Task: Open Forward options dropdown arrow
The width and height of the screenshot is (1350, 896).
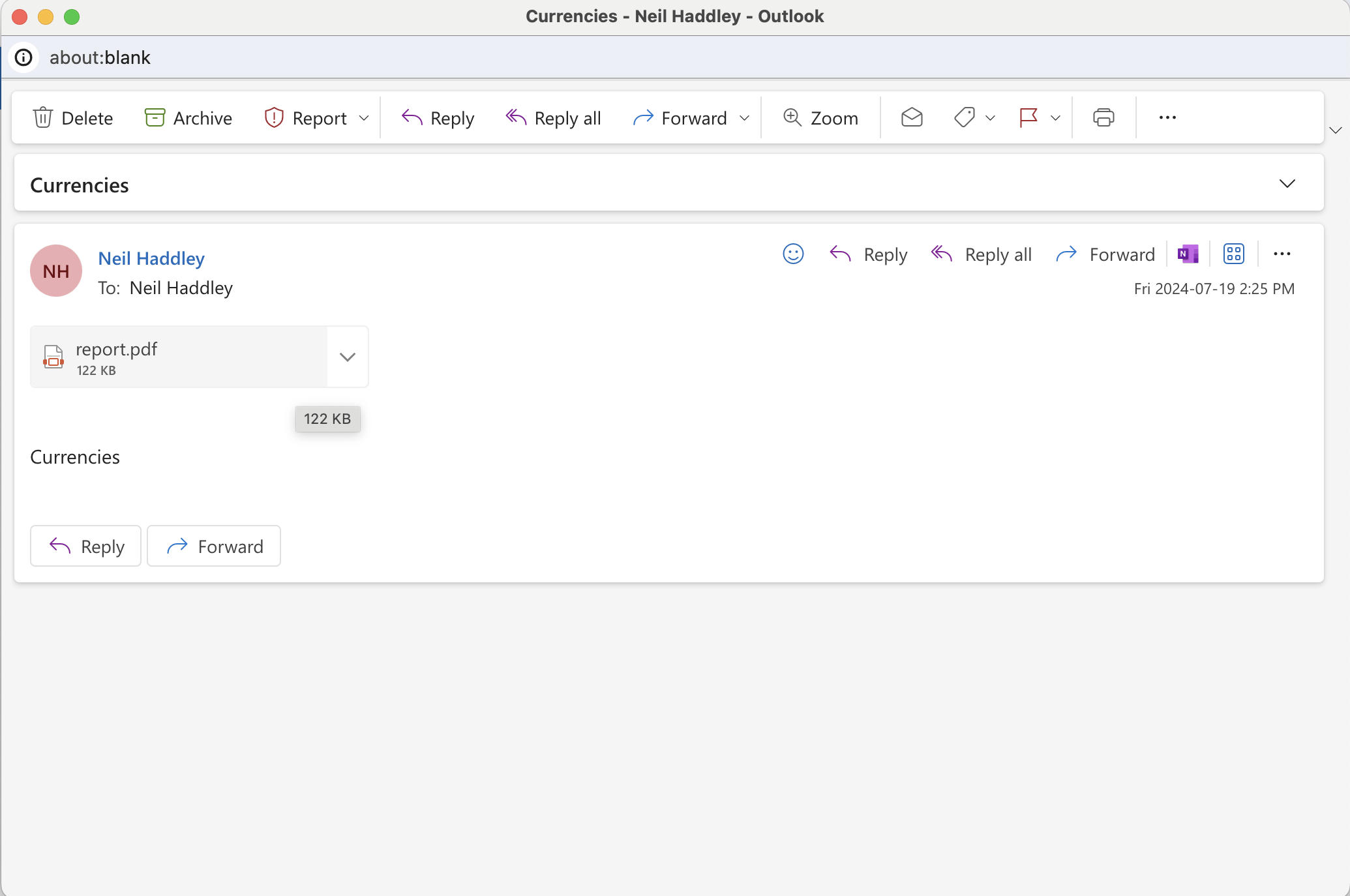Action: 745,118
